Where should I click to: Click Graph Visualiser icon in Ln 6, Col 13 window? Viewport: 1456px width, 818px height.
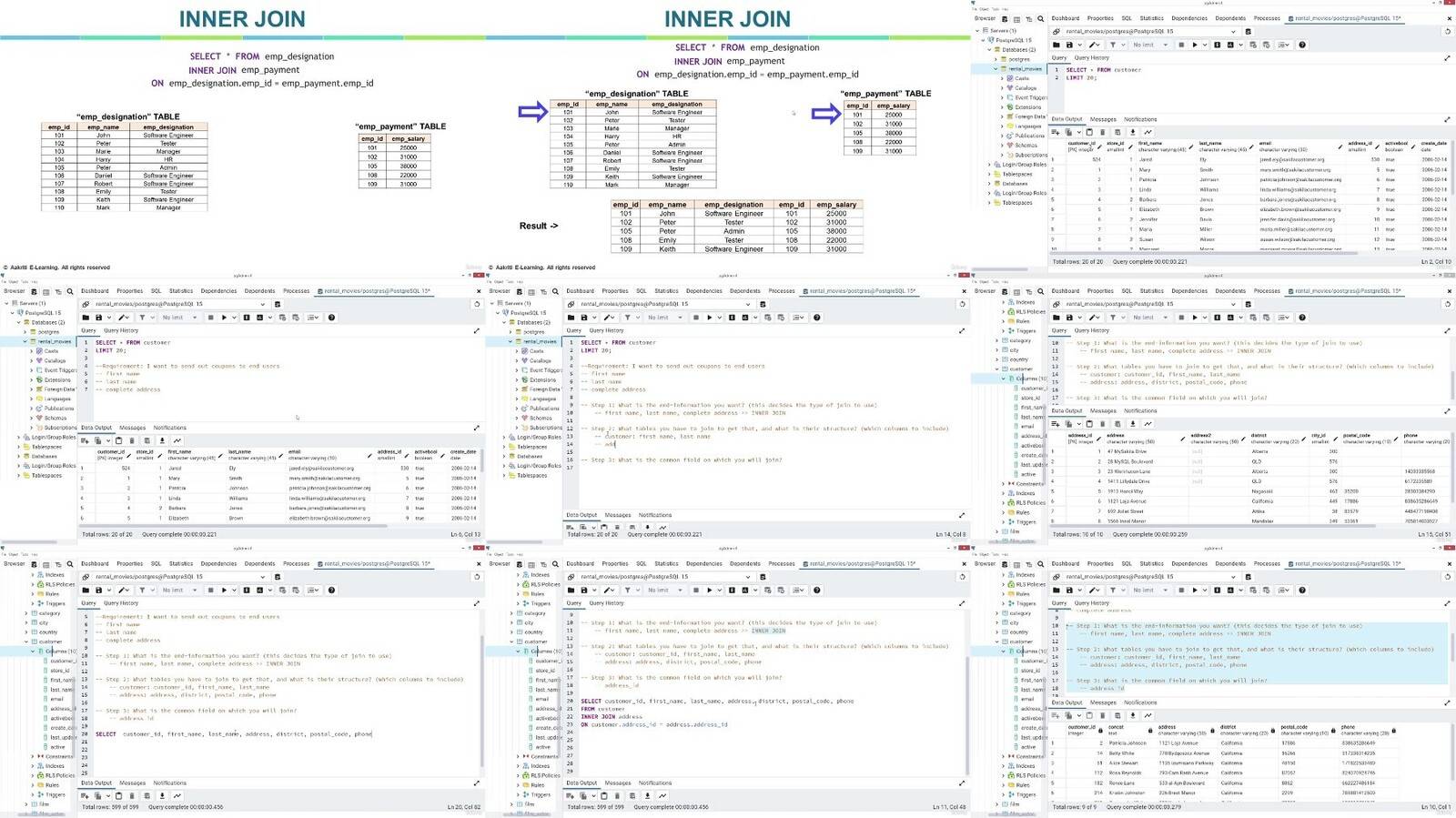[177, 440]
